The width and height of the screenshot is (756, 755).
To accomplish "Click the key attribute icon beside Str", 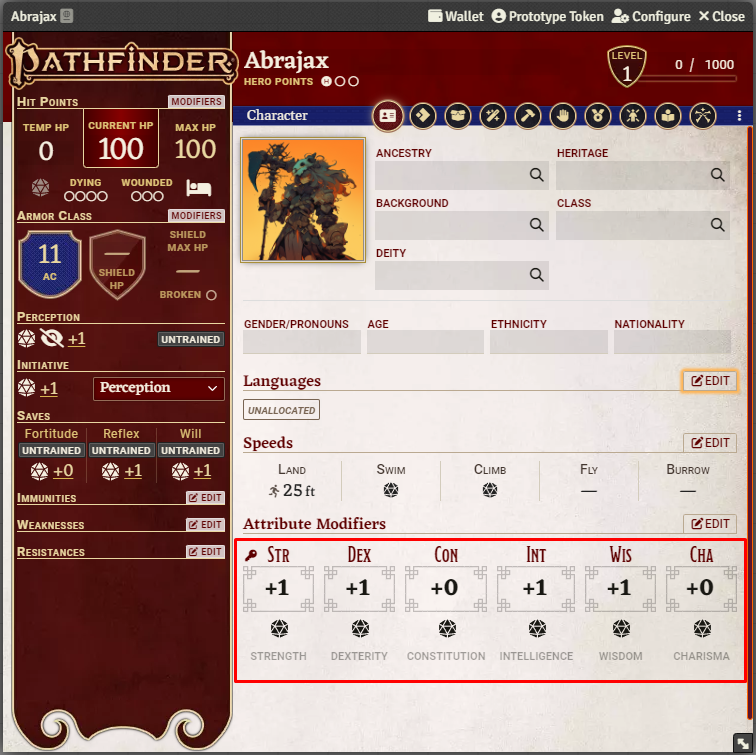I will [251, 556].
